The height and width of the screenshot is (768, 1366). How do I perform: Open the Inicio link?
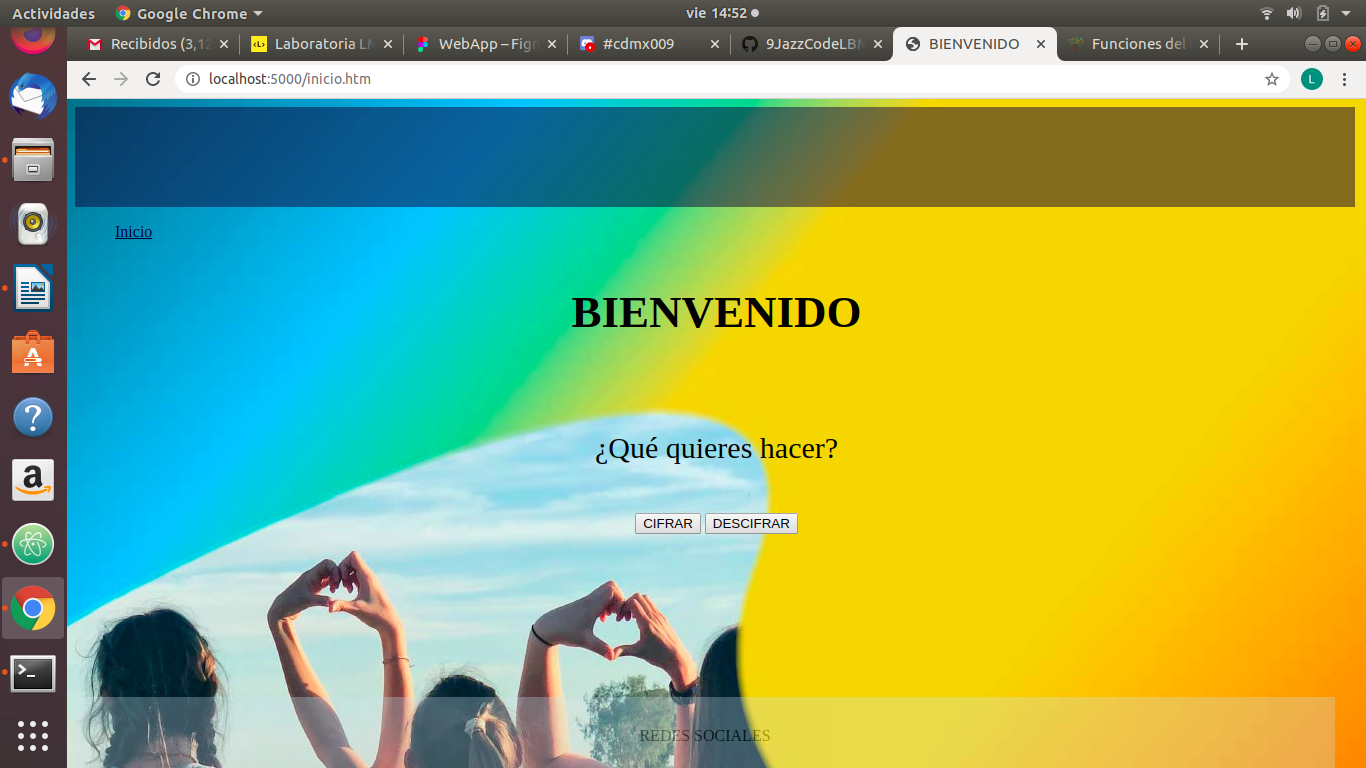133,232
